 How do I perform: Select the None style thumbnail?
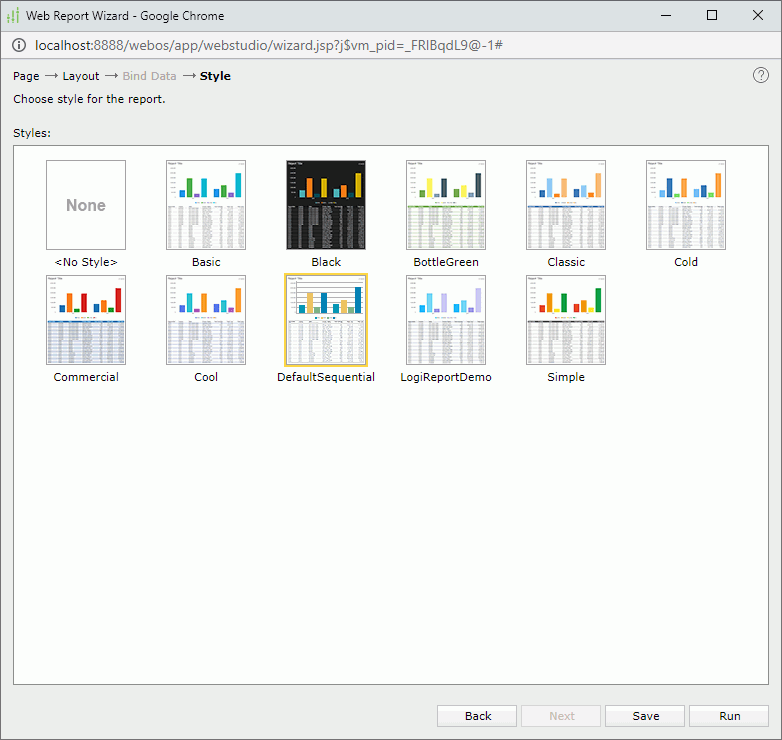[x=86, y=205]
